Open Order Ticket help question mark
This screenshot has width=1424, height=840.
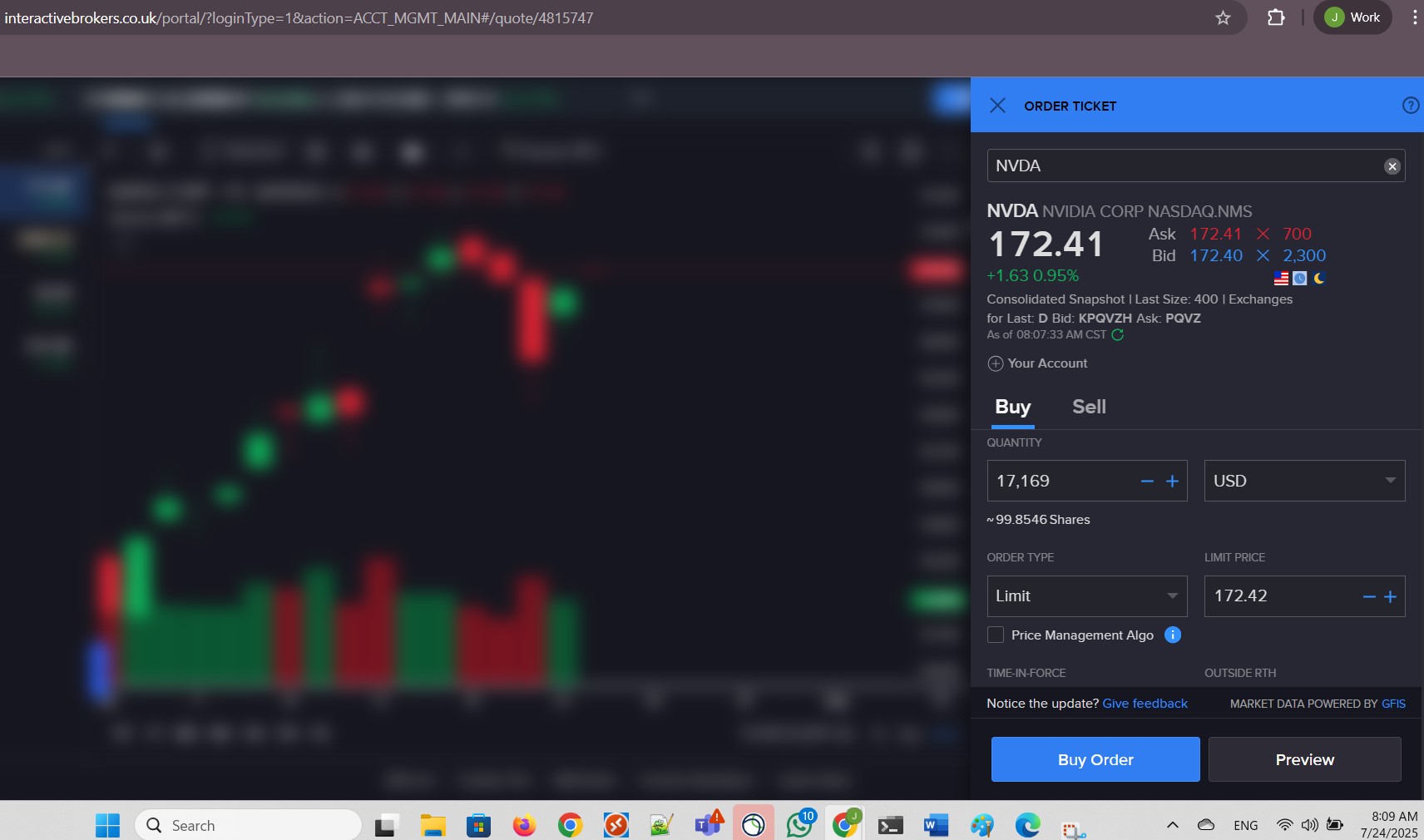1410,106
